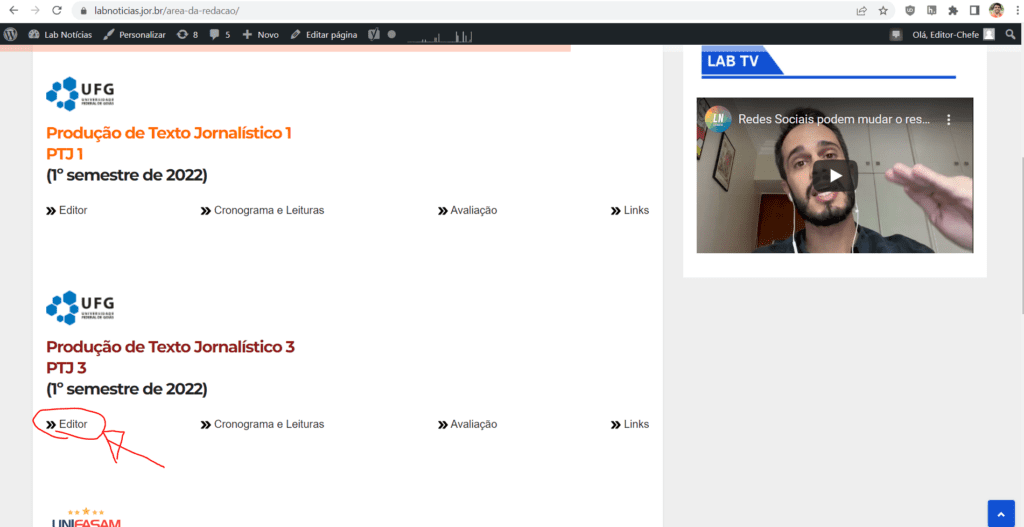Open Cronograma e Leituras under PTJ 1
Image resolution: width=1024 pixels, height=527 pixels.
[268, 210]
